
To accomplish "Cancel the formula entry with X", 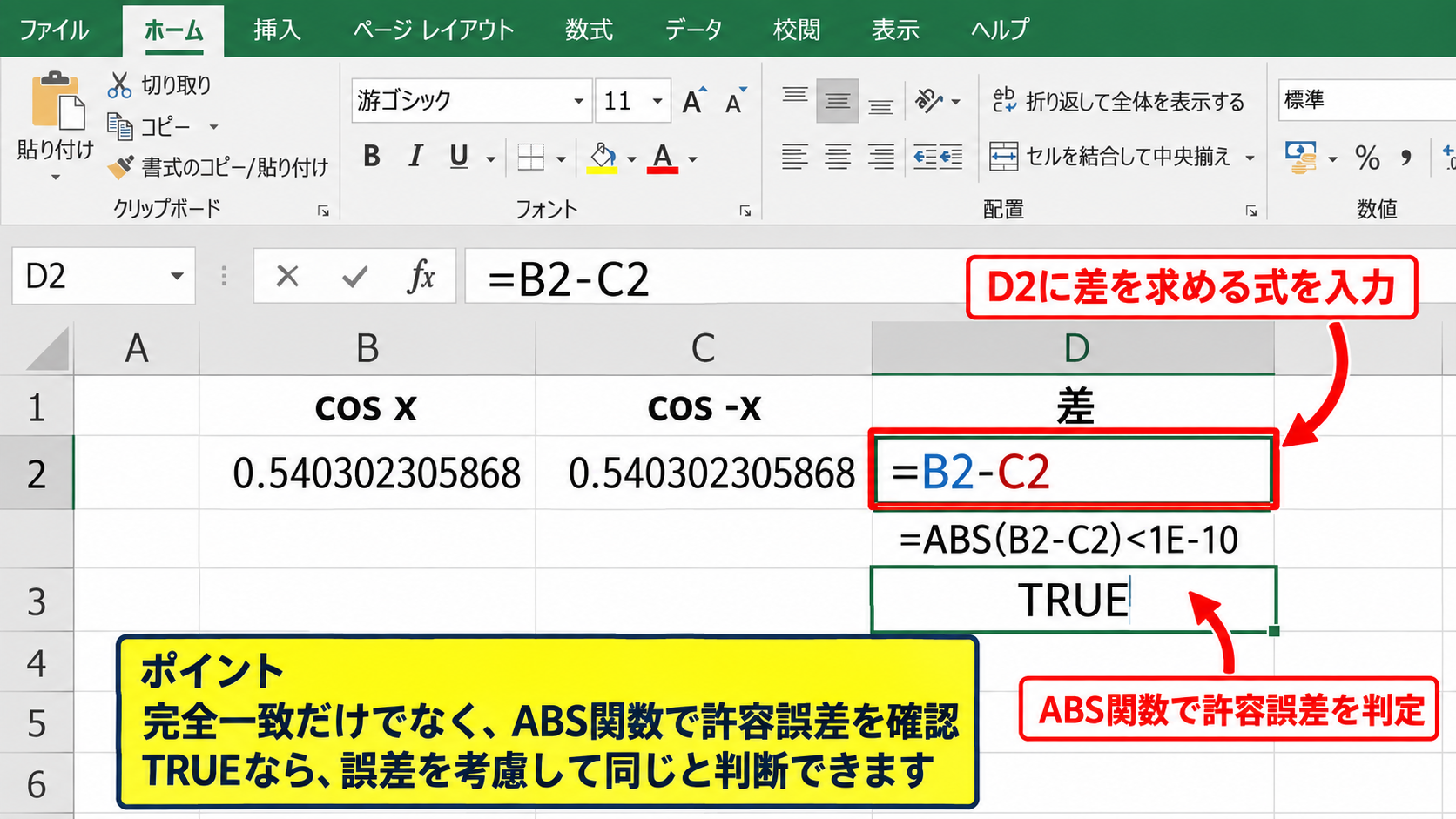I will [x=287, y=277].
